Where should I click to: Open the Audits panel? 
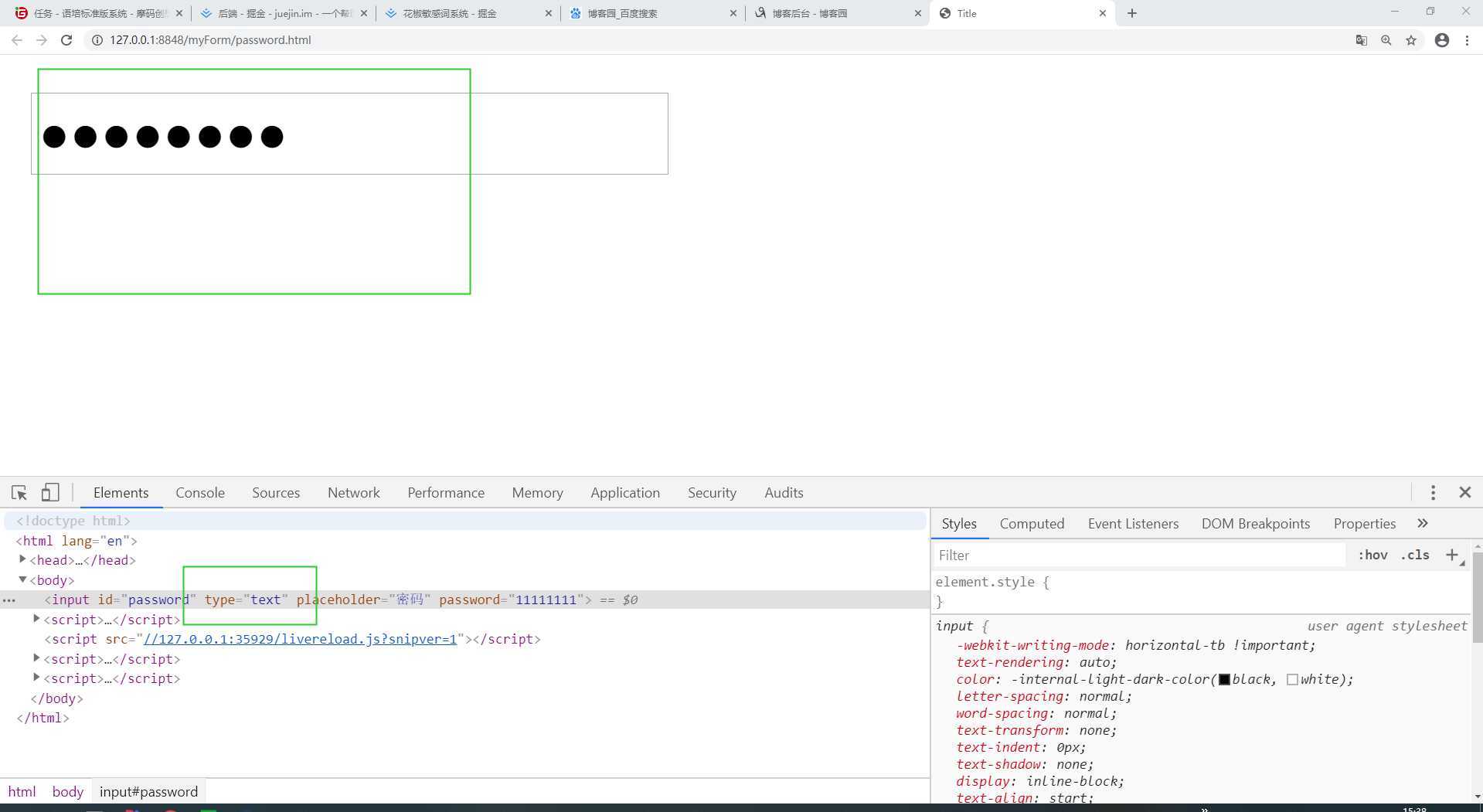[784, 493]
